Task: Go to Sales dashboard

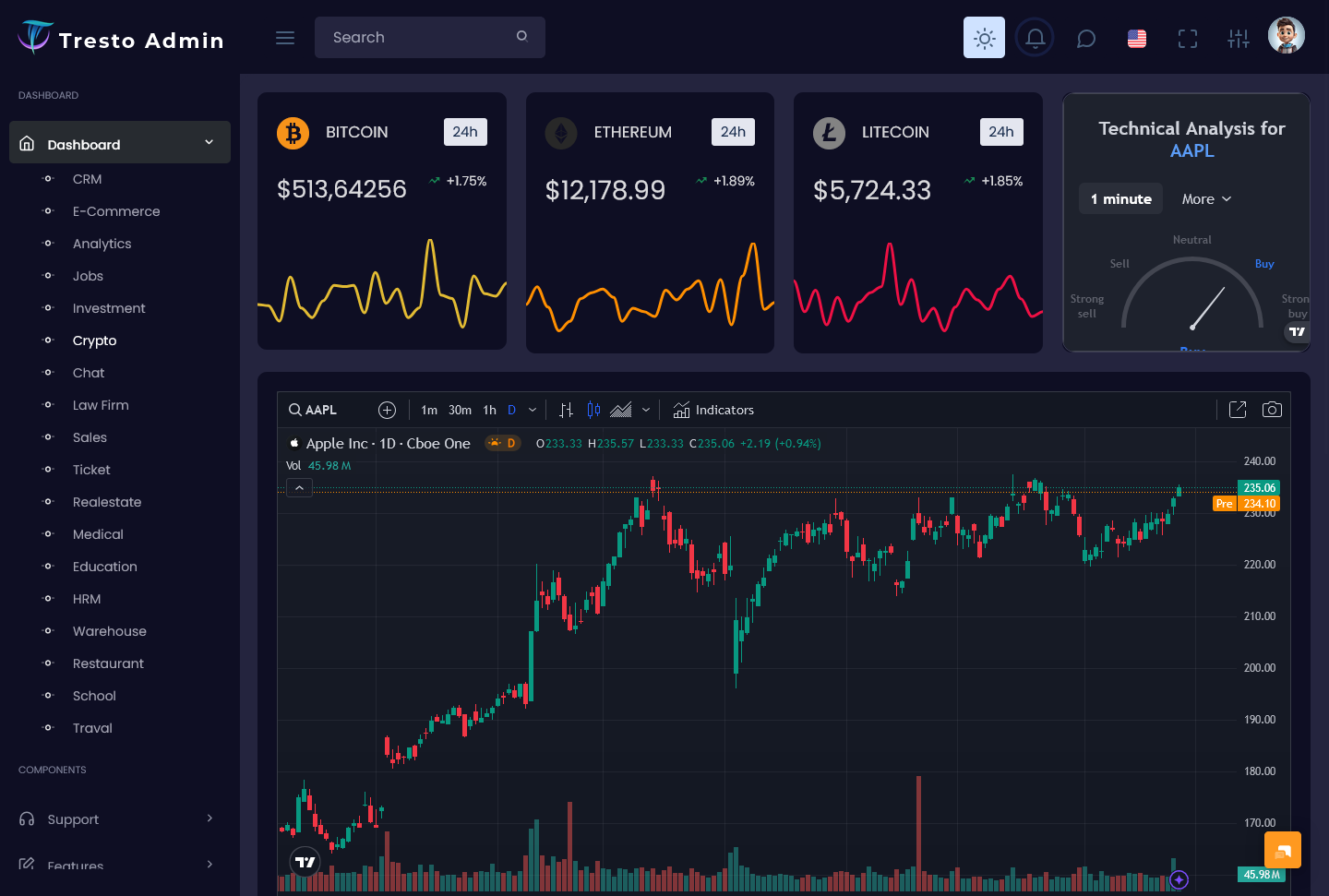Action: click(90, 437)
